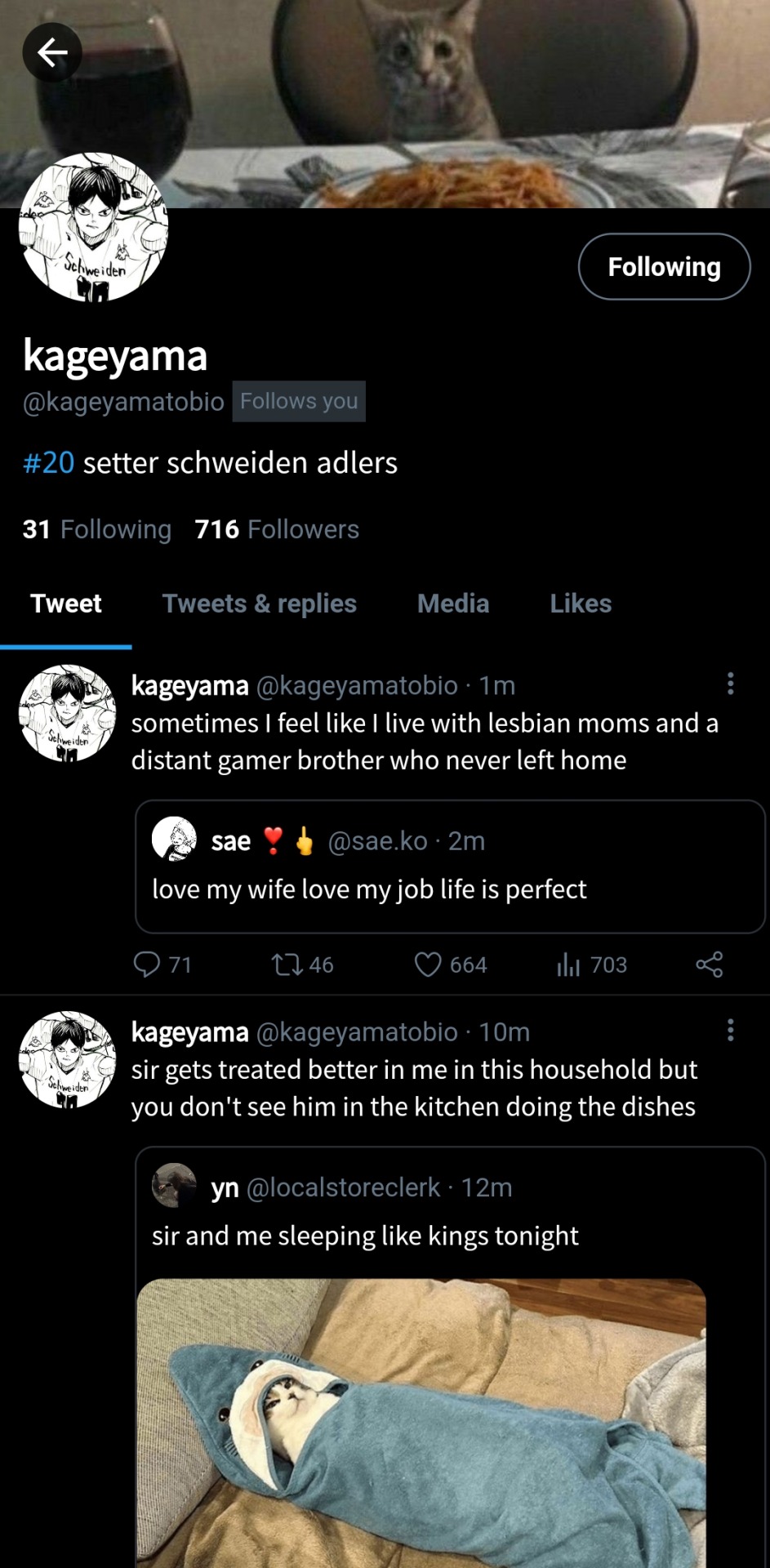The width and height of the screenshot is (770, 1568).
Task: Reply to the lesbian moms tweet
Action: 147,964
